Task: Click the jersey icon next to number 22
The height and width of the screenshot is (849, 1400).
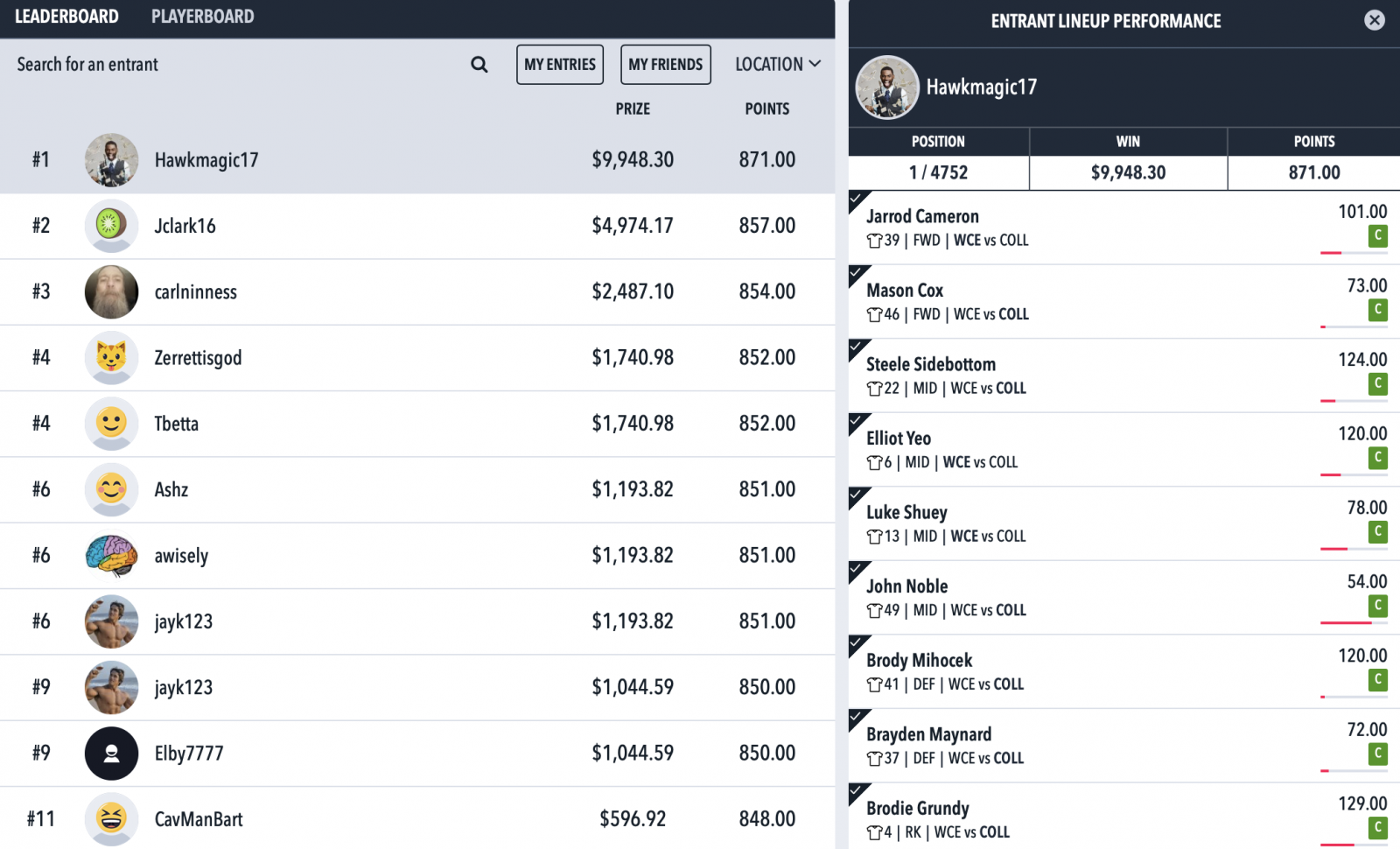Action: click(874, 389)
